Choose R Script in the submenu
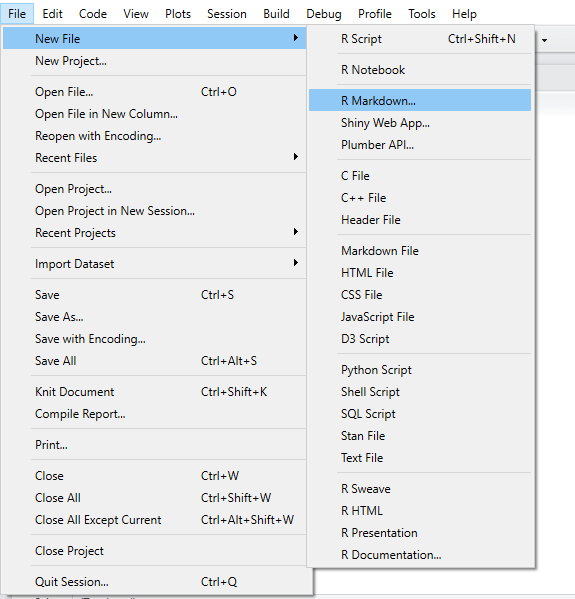 (x=420, y=39)
